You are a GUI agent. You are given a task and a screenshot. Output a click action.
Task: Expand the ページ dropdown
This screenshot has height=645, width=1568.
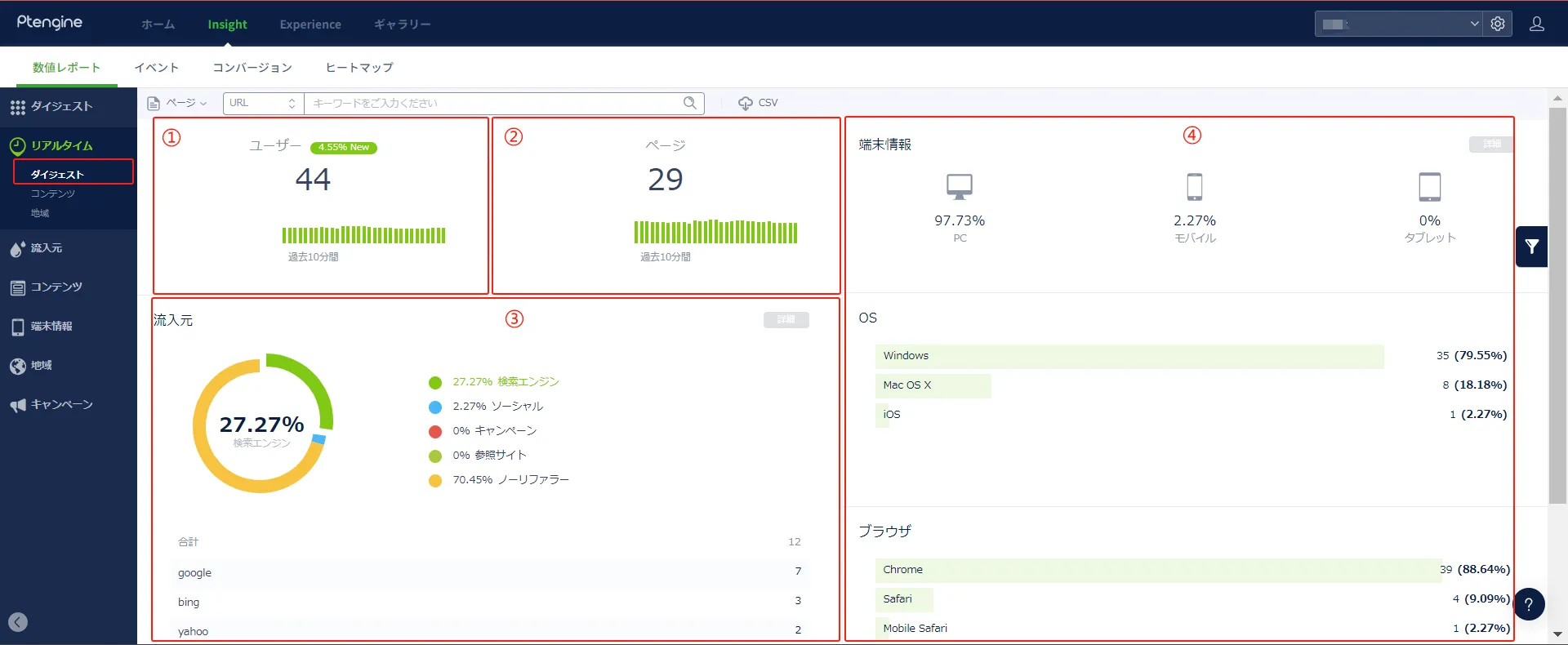[x=177, y=103]
